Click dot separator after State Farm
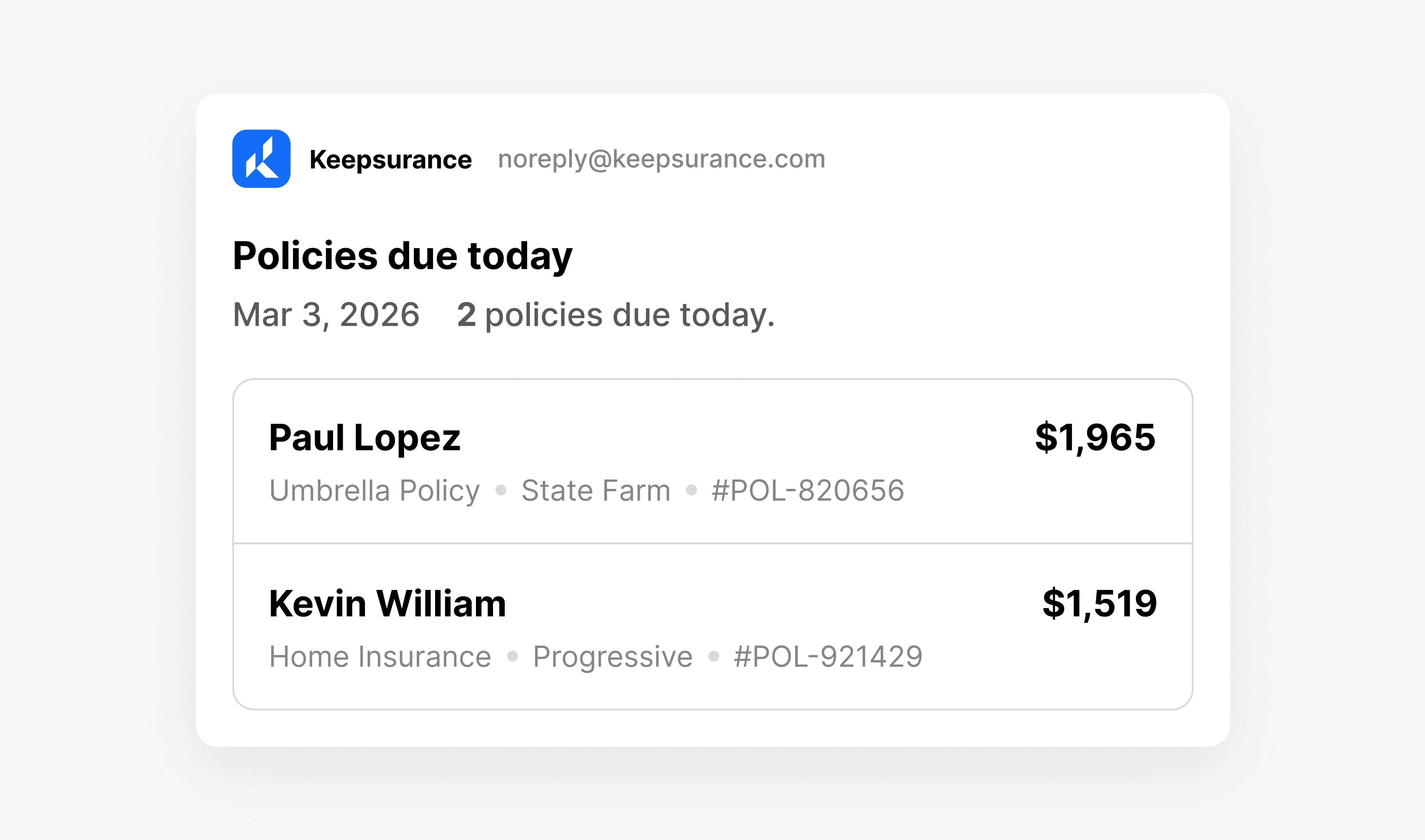The width and height of the screenshot is (1425, 840). pyautogui.click(x=691, y=490)
